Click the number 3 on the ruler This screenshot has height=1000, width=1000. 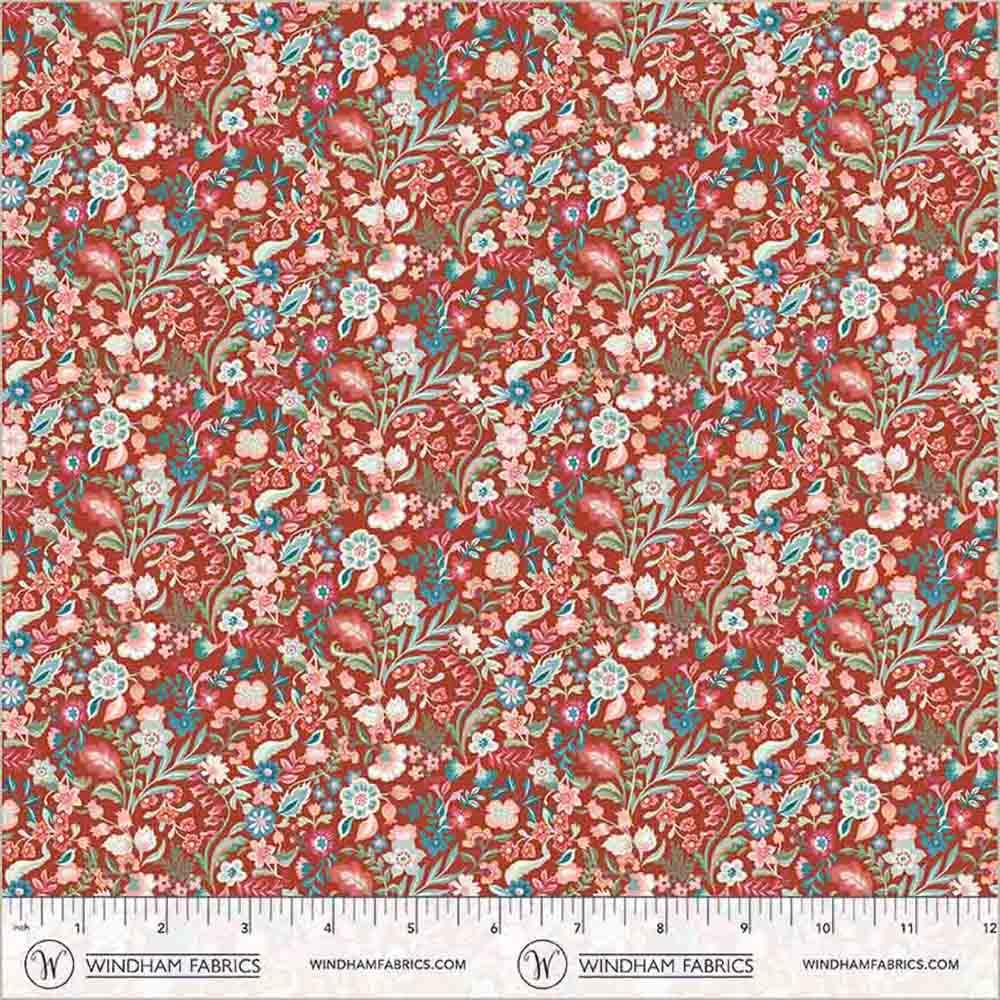(244, 928)
